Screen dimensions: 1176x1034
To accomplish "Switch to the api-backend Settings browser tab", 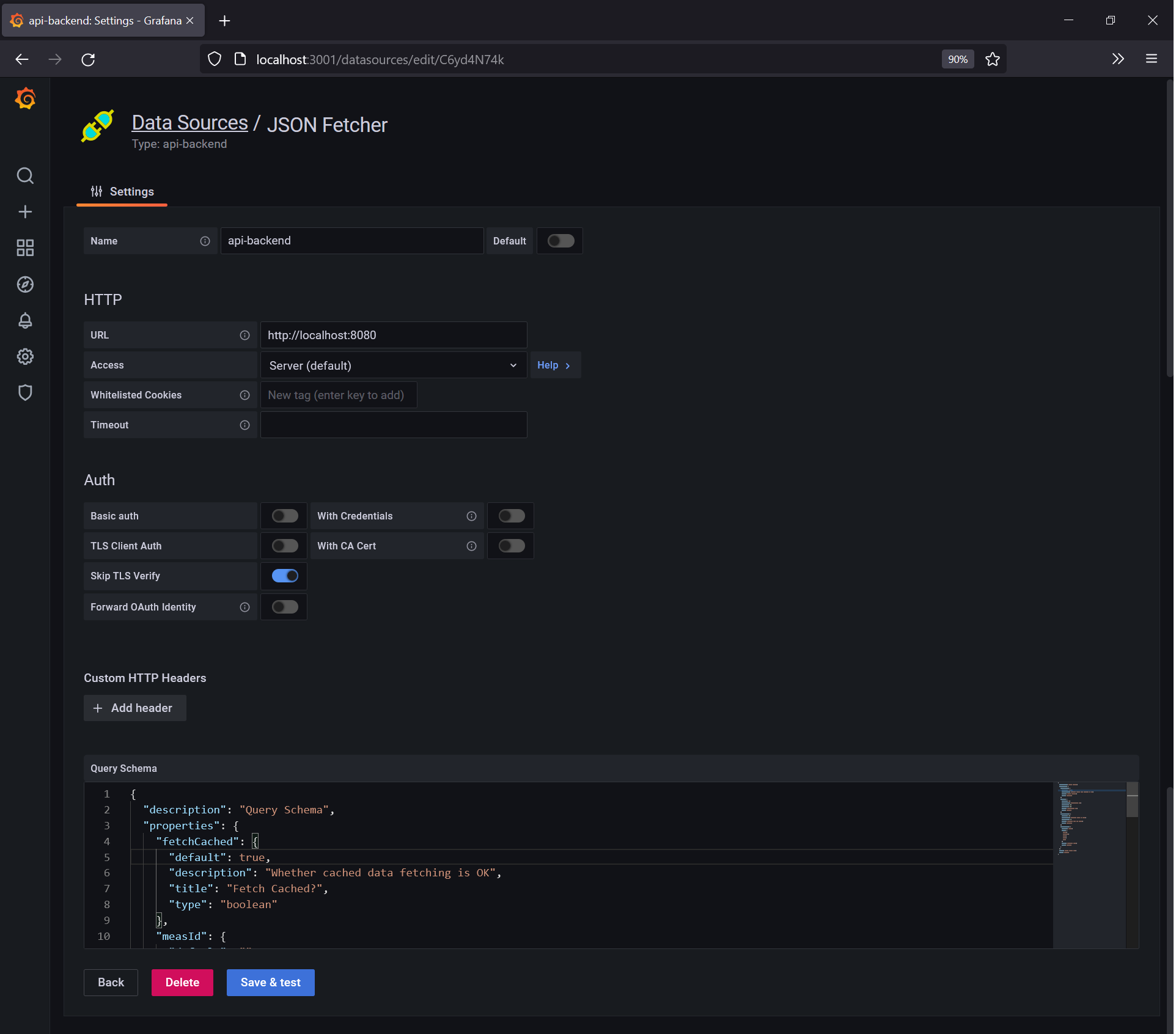I will (x=103, y=21).
